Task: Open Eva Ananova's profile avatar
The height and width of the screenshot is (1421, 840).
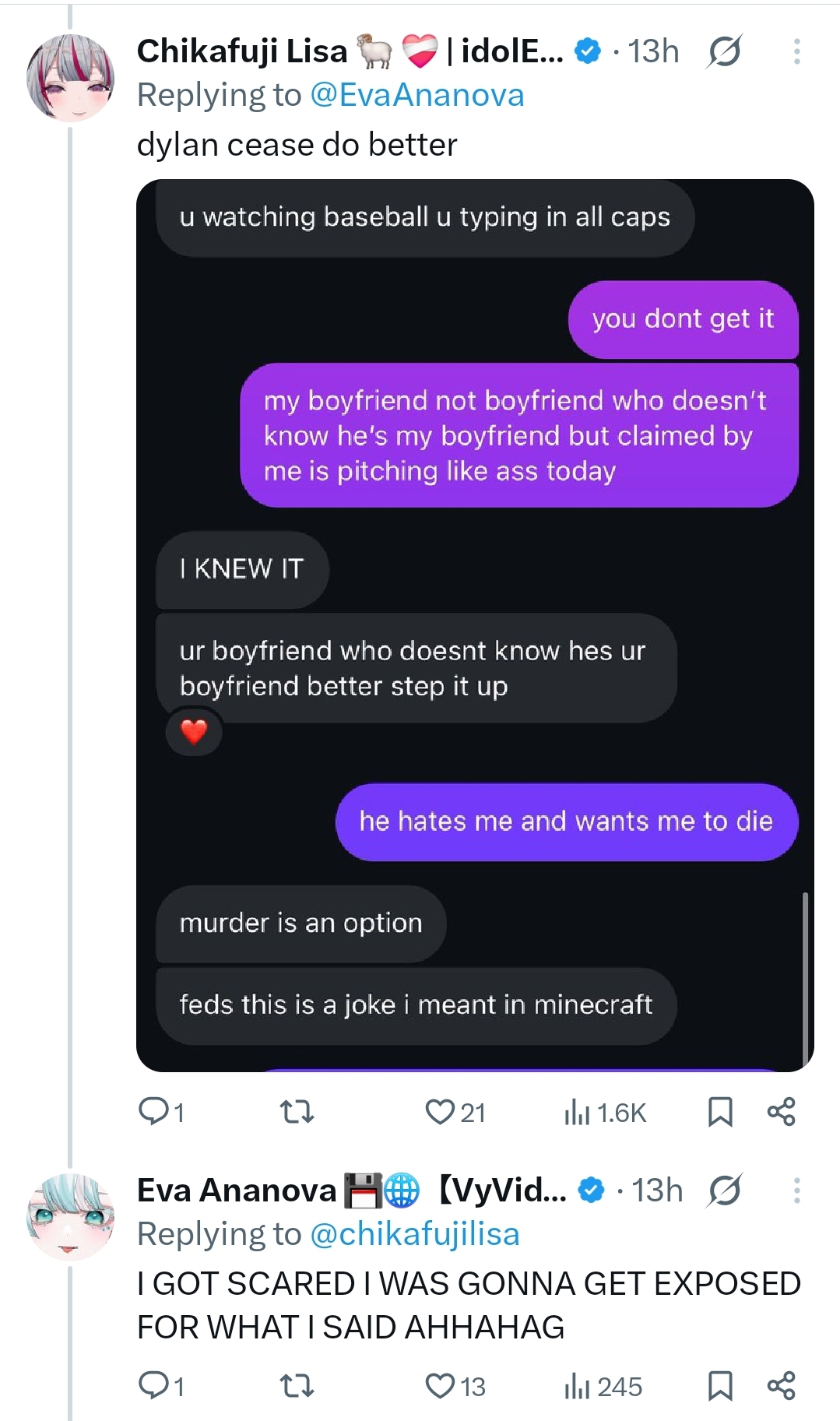Action: pos(70,1215)
